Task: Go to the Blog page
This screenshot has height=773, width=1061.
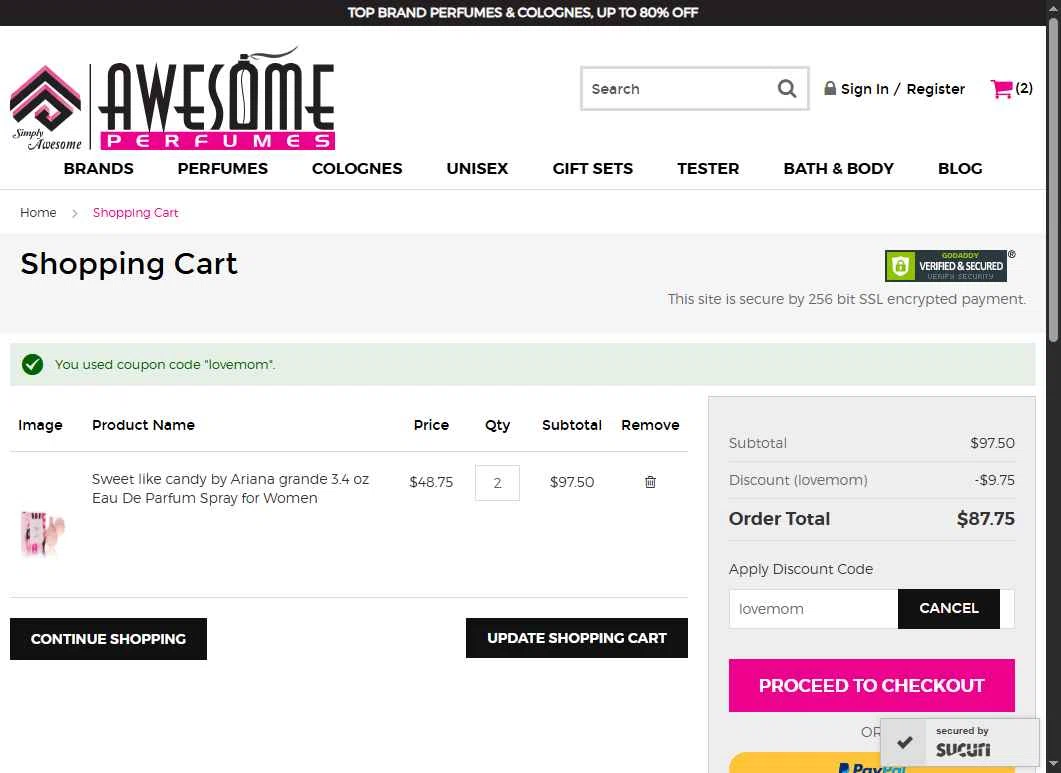Action: click(960, 169)
